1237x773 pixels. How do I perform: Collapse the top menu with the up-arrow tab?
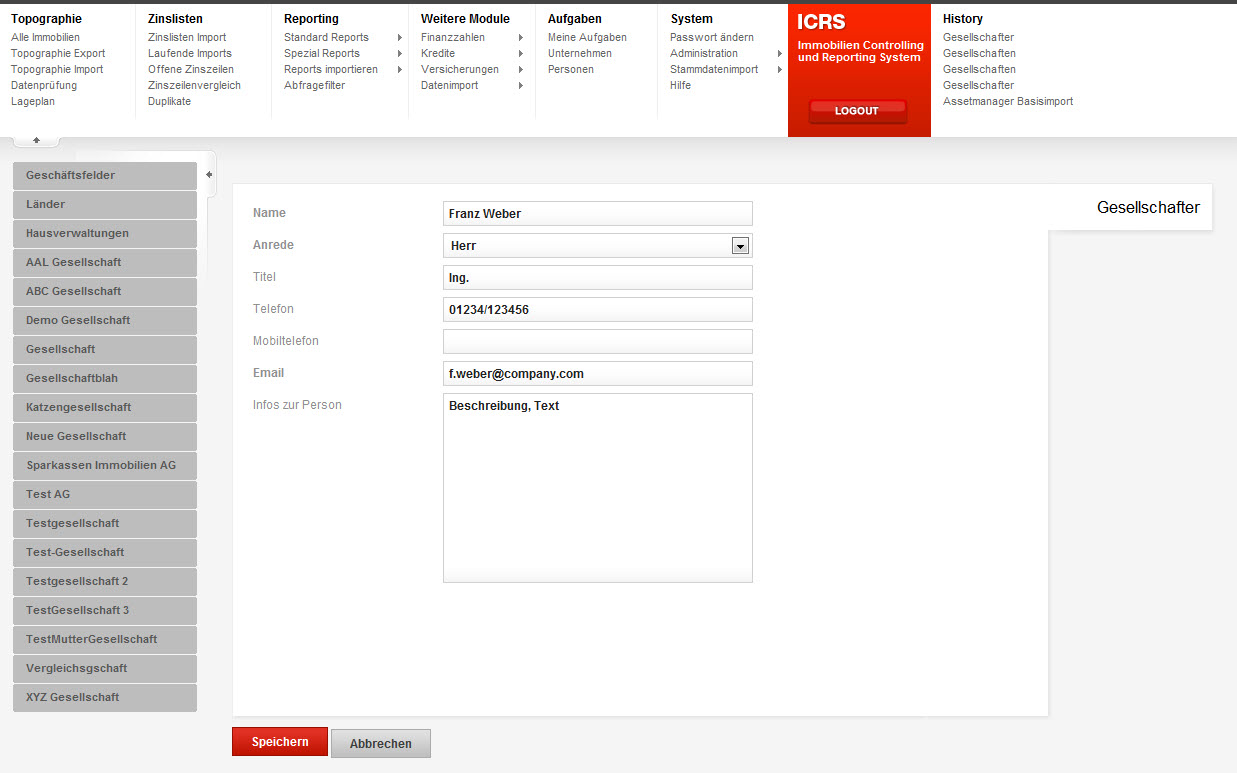tap(36, 140)
